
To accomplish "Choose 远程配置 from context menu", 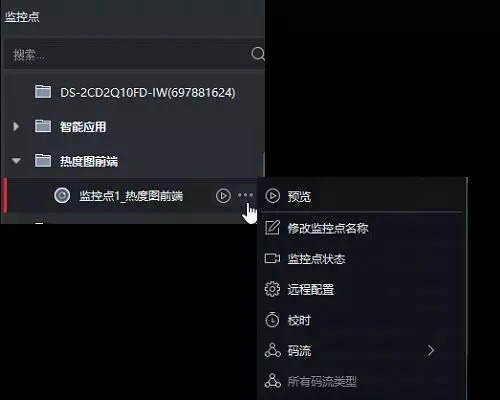I will click(x=363, y=289).
